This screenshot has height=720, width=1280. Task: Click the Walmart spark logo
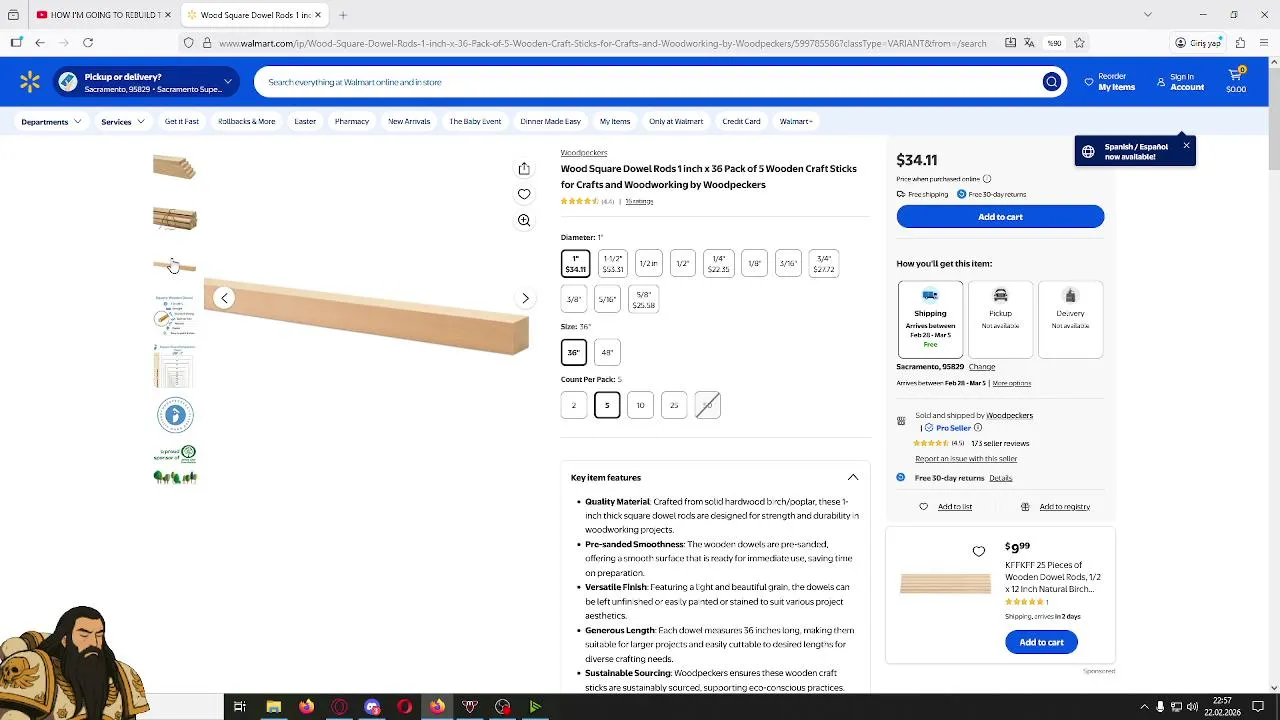coord(29,82)
